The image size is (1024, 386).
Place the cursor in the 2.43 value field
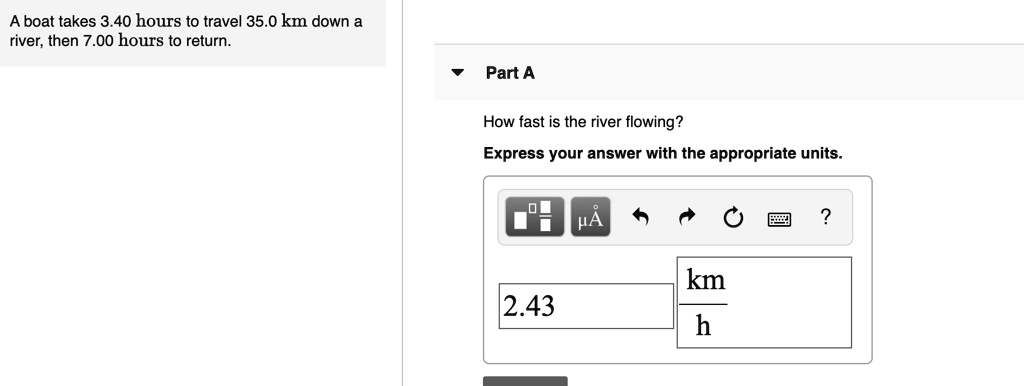coord(586,306)
